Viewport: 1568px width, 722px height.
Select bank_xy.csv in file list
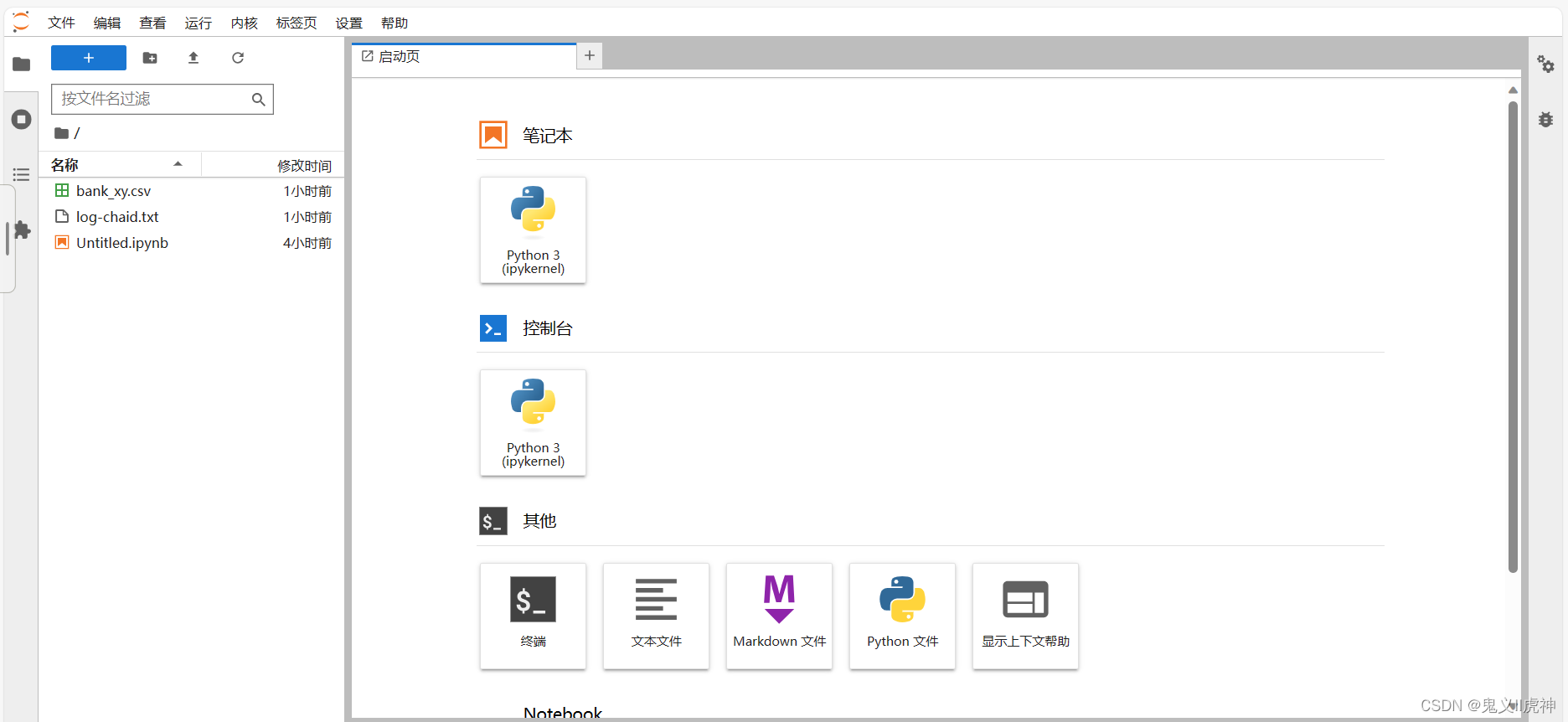pyautogui.click(x=192, y=191)
